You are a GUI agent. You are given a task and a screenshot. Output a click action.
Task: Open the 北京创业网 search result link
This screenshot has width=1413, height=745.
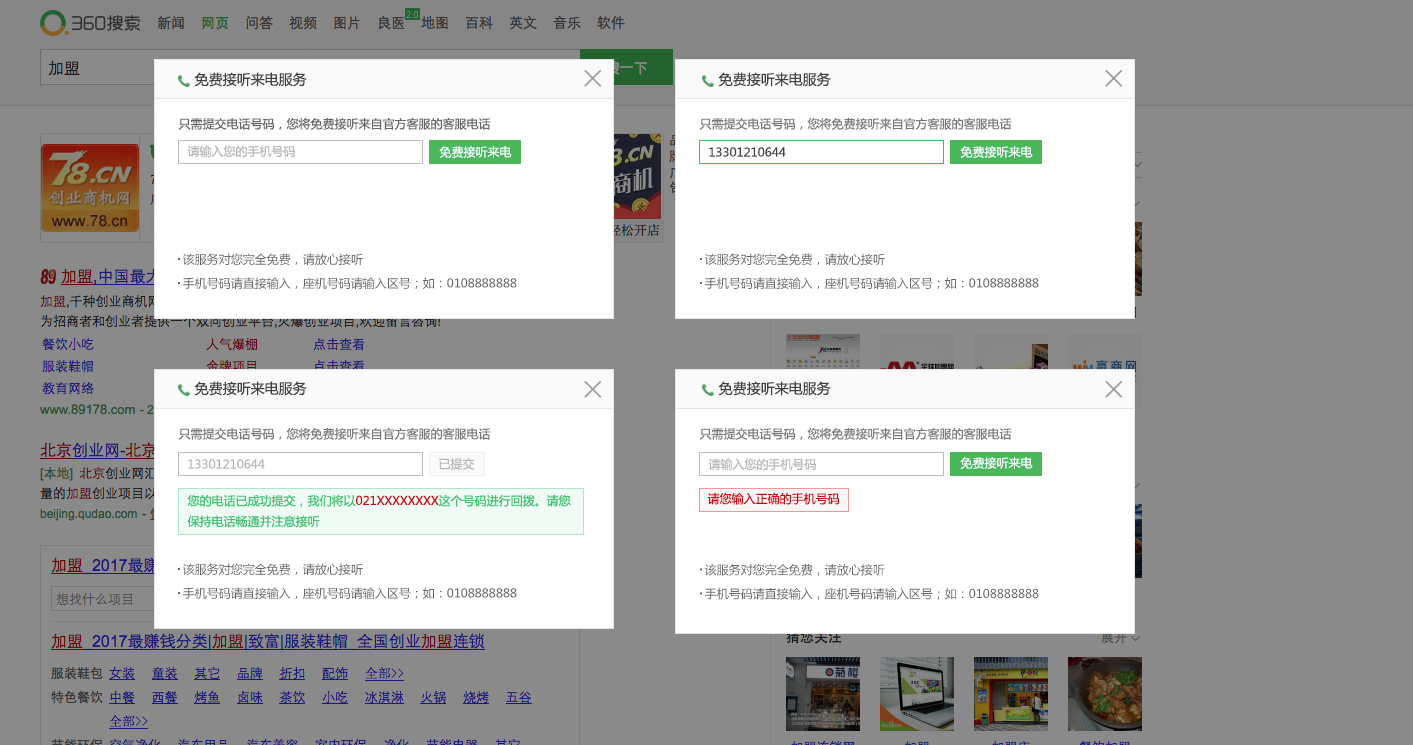97,450
